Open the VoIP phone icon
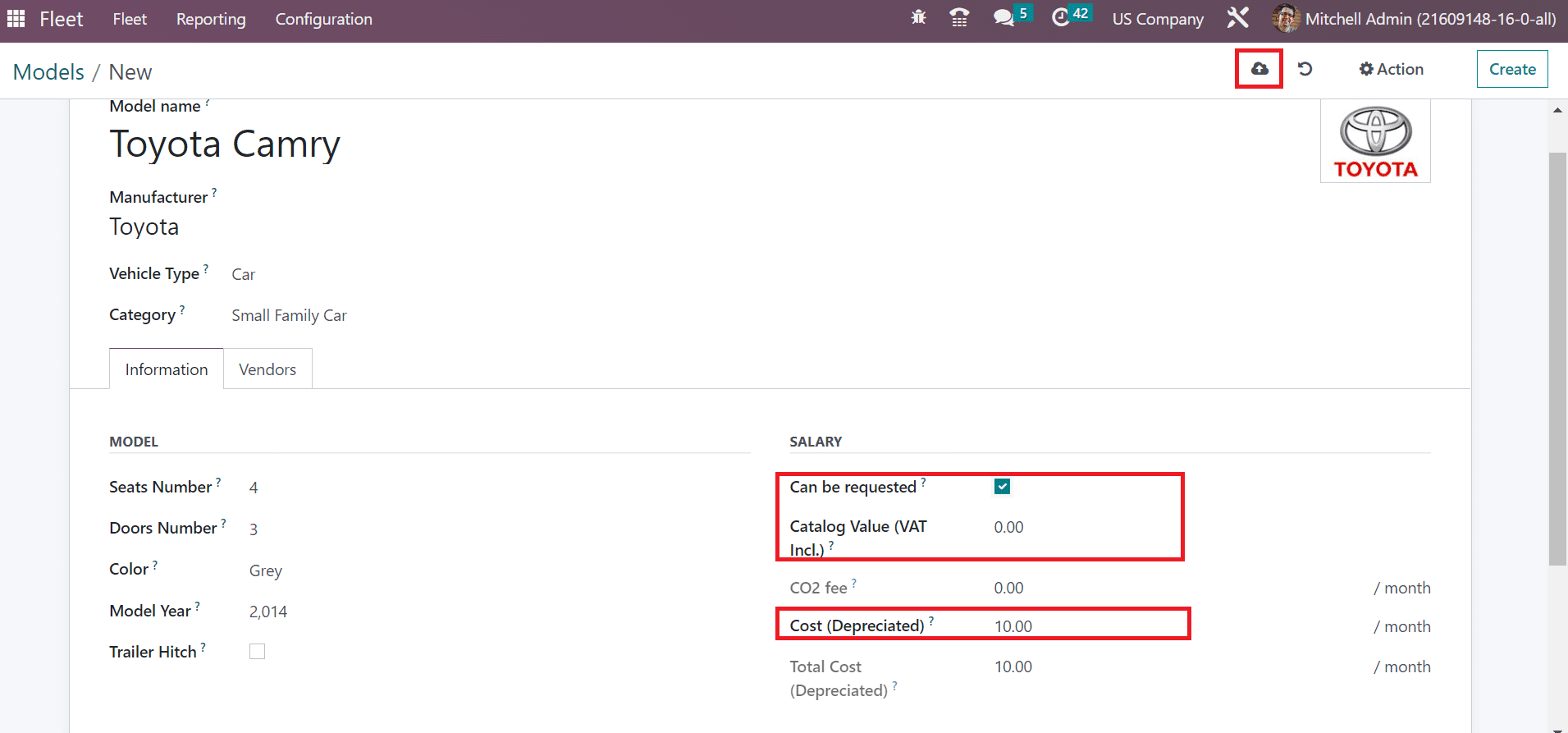 (959, 18)
